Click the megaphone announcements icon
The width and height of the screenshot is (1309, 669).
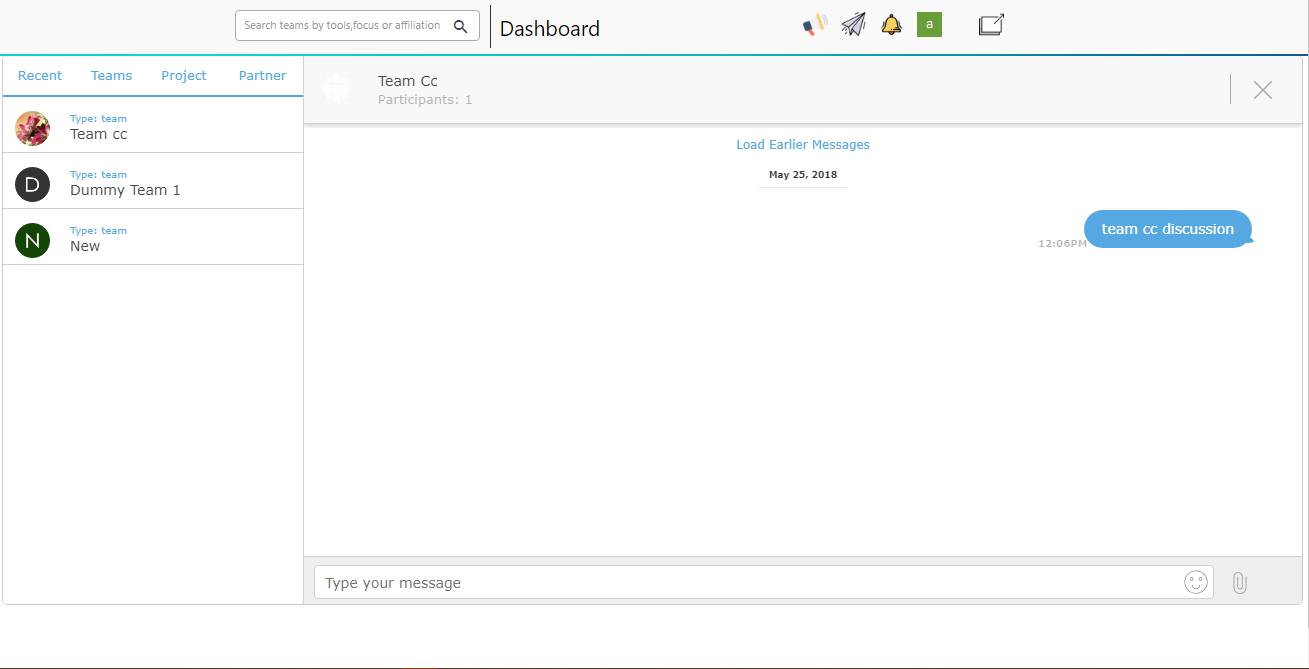(x=815, y=25)
